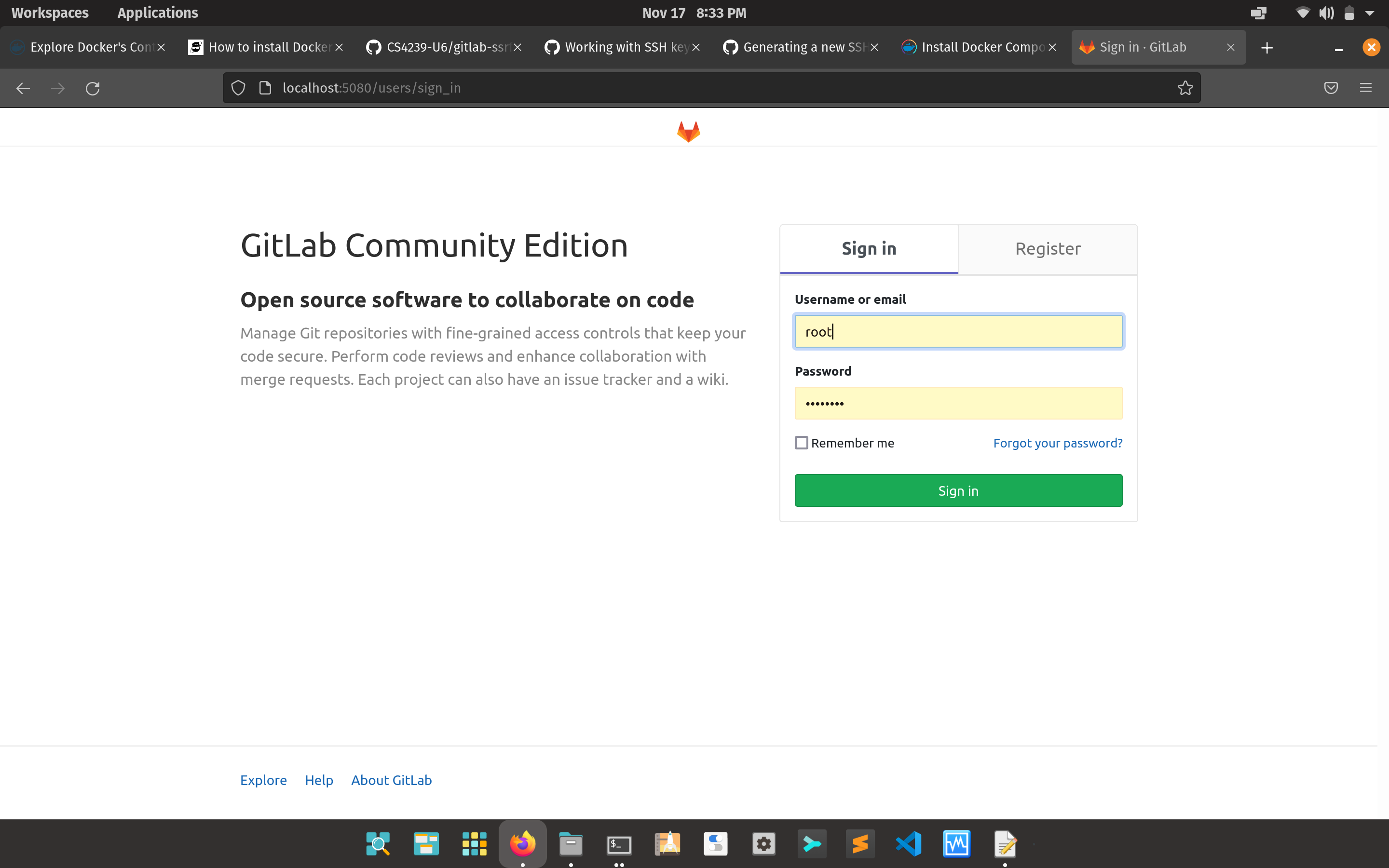Open the Pop Shop rocket icon in dock

point(667,843)
